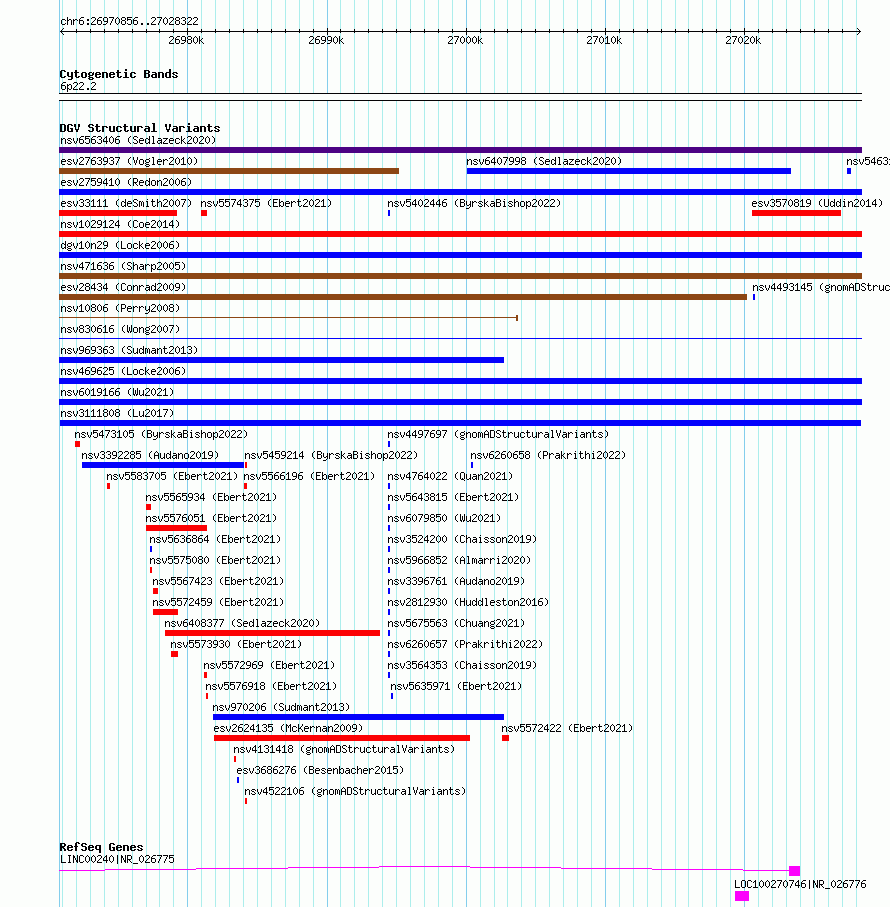
Task: Select nsv3111808 (Lu2017) label
Action: [x=117, y=413]
